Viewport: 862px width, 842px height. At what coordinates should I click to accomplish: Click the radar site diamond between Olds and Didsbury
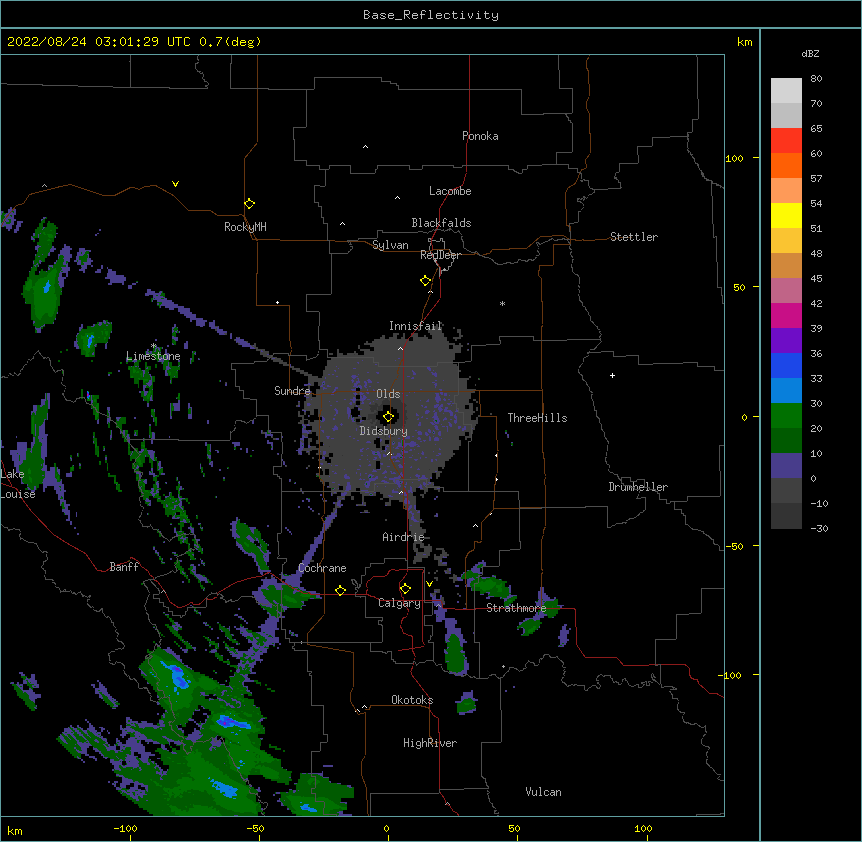pos(388,417)
